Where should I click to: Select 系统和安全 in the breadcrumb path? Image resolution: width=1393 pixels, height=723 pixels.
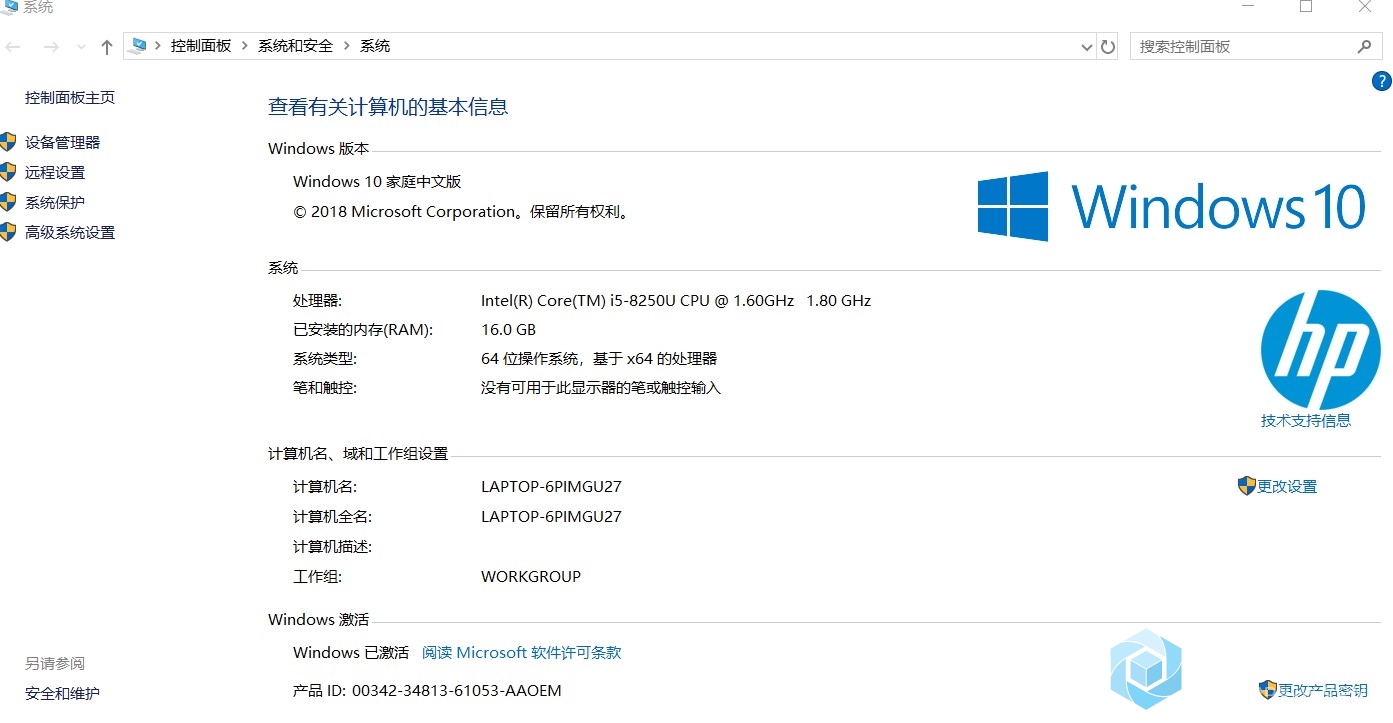tap(295, 46)
